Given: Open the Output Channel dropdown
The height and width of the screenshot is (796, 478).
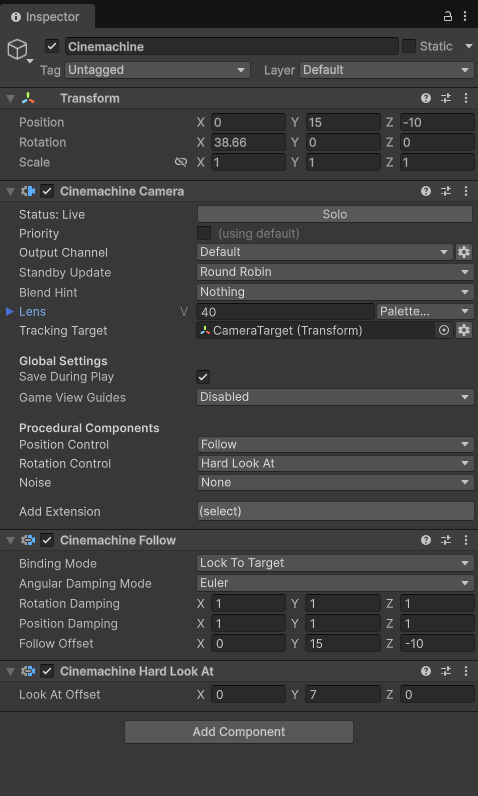Looking at the screenshot, I should click(324, 252).
